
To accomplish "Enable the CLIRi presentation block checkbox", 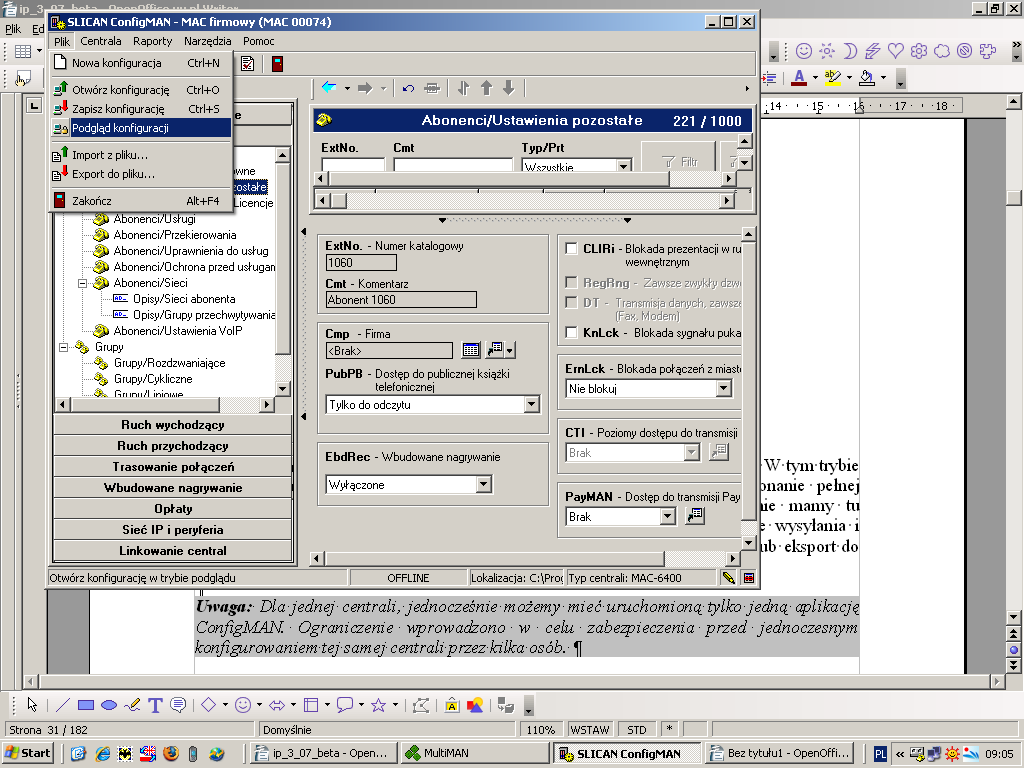I will pyautogui.click(x=571, y=248).
